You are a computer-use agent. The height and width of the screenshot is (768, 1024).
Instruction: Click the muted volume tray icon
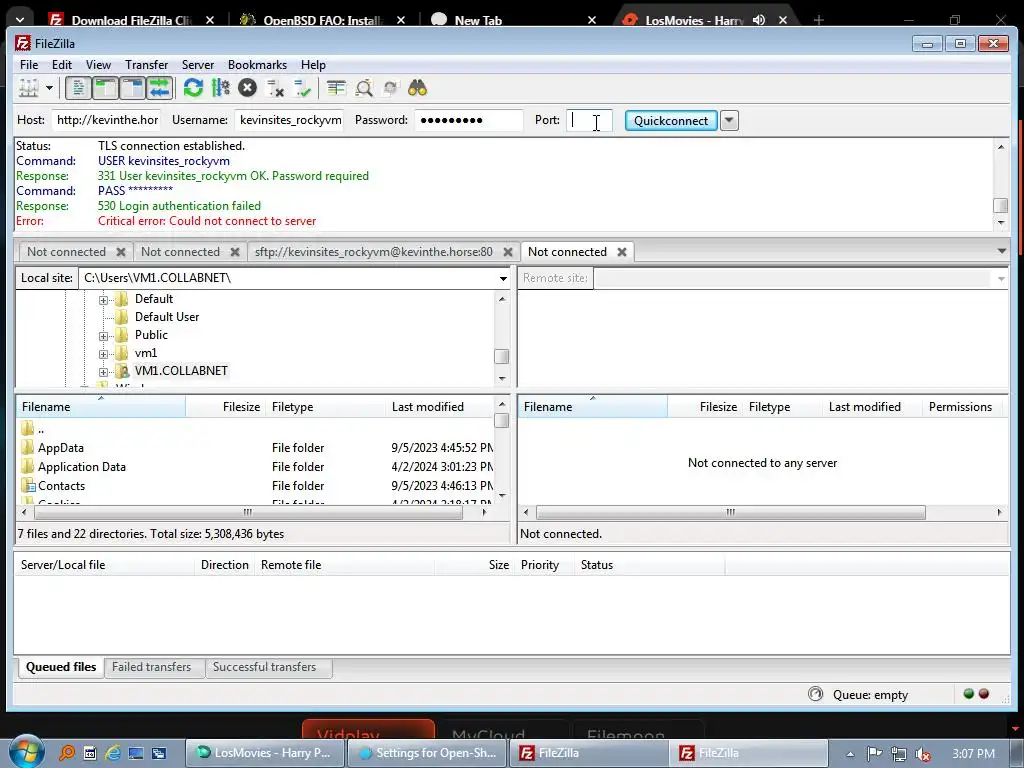coord(923,754)
